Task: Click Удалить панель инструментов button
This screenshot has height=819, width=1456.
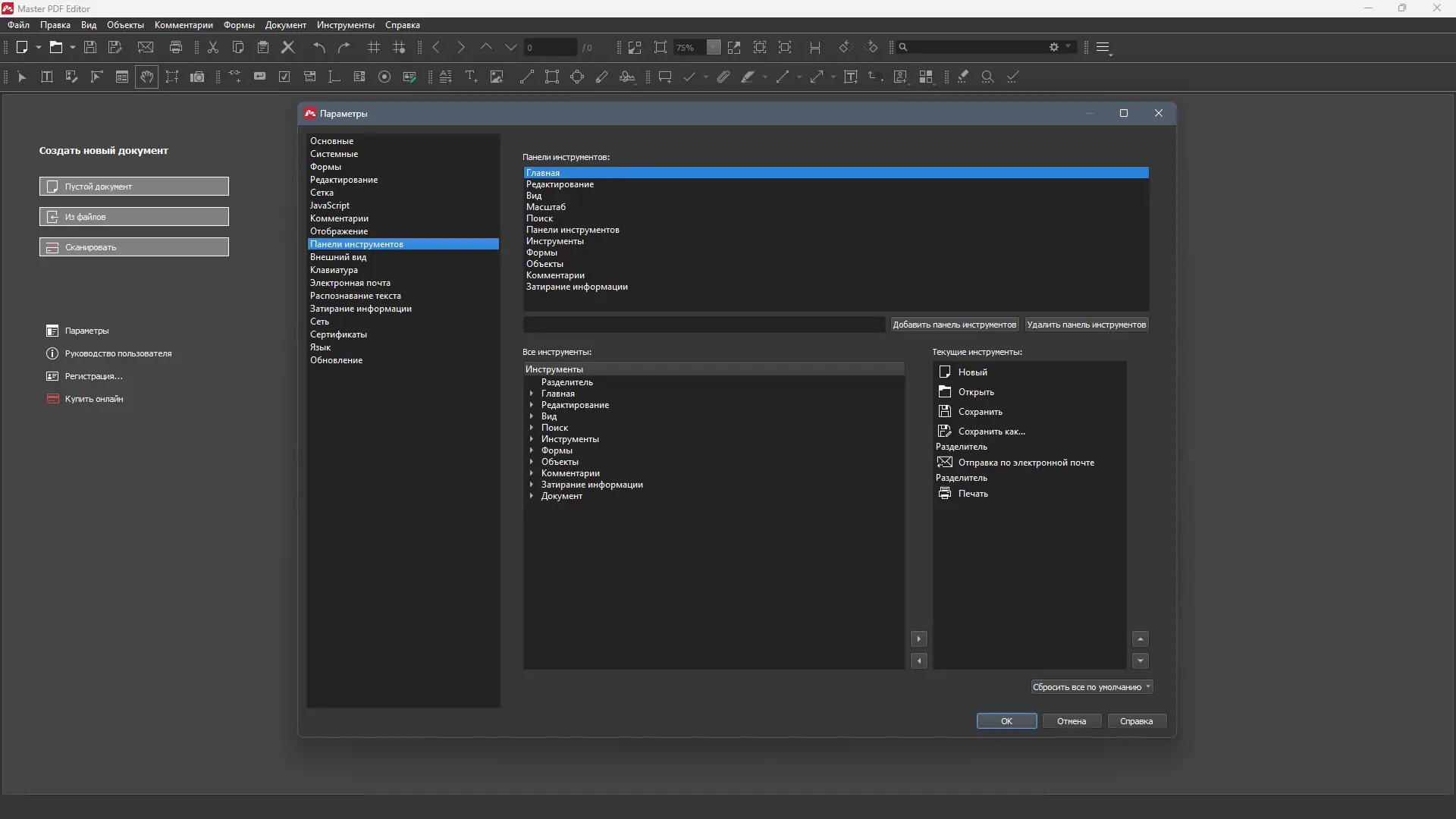Action: click(x=1086, y=325)
